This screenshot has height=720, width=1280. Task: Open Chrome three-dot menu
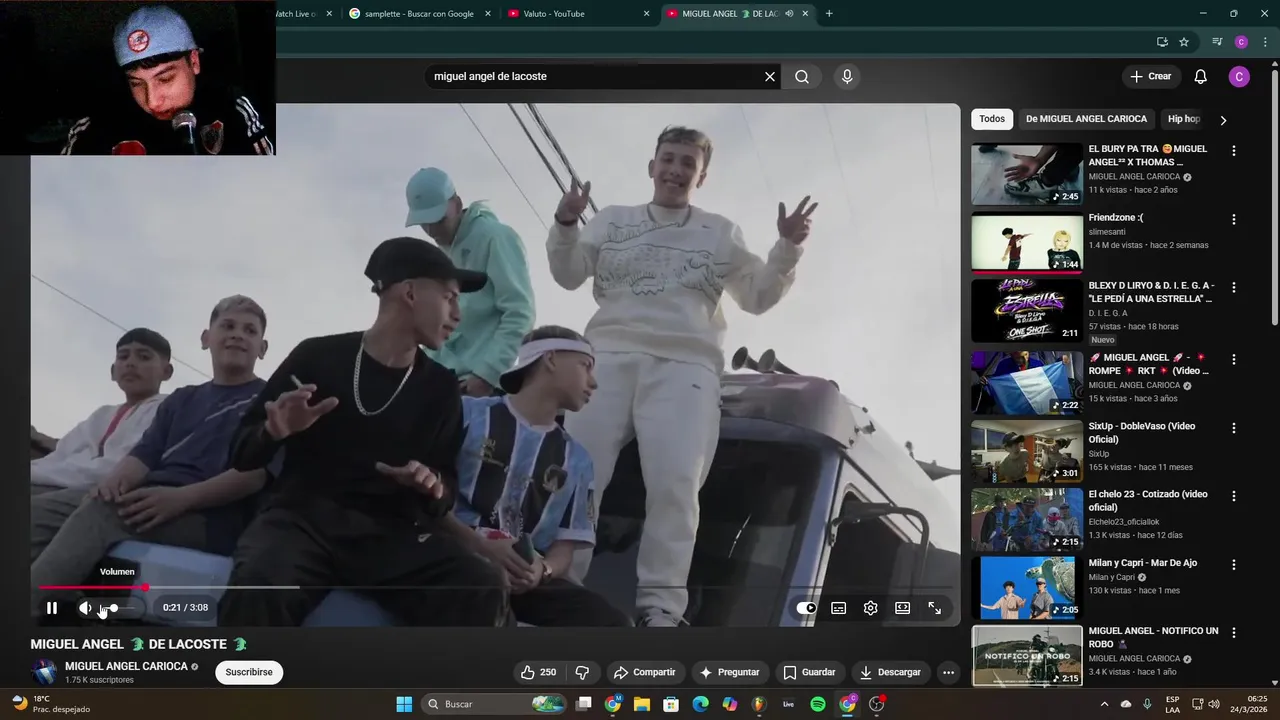1264,42
